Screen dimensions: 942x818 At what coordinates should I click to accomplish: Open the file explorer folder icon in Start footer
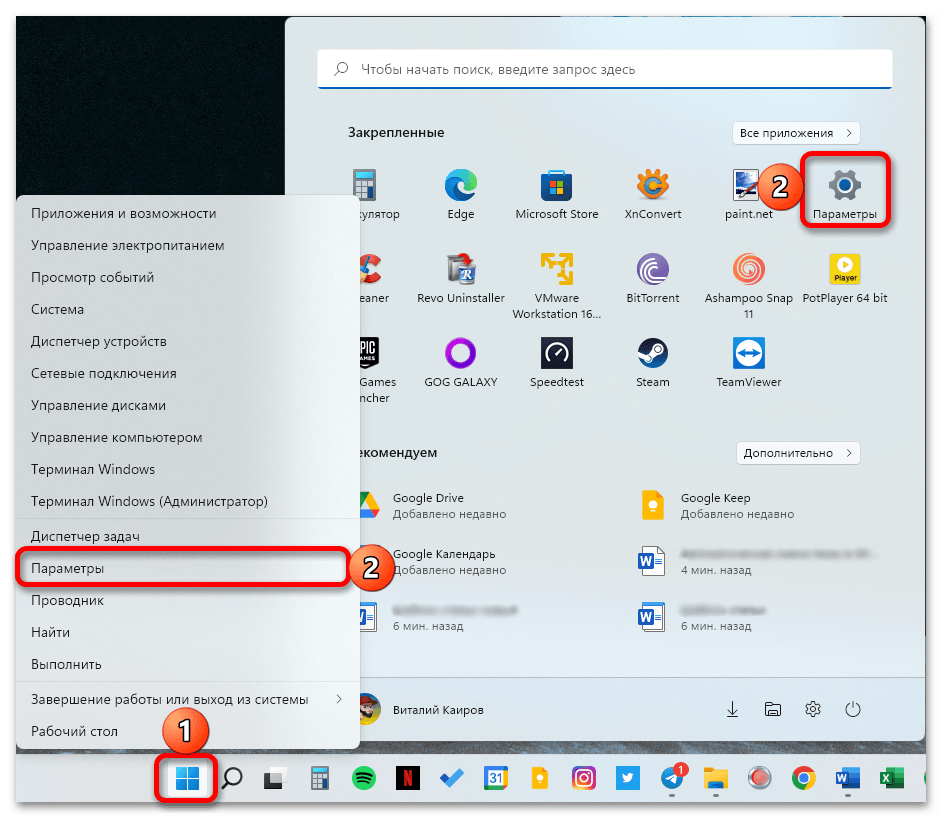[773, 709]
